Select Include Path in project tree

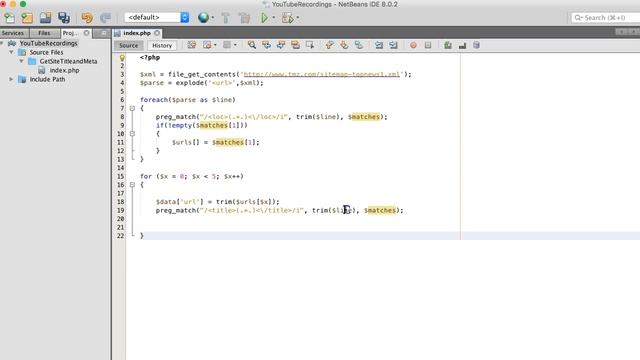pyautogui.click(x=47, y=79)
